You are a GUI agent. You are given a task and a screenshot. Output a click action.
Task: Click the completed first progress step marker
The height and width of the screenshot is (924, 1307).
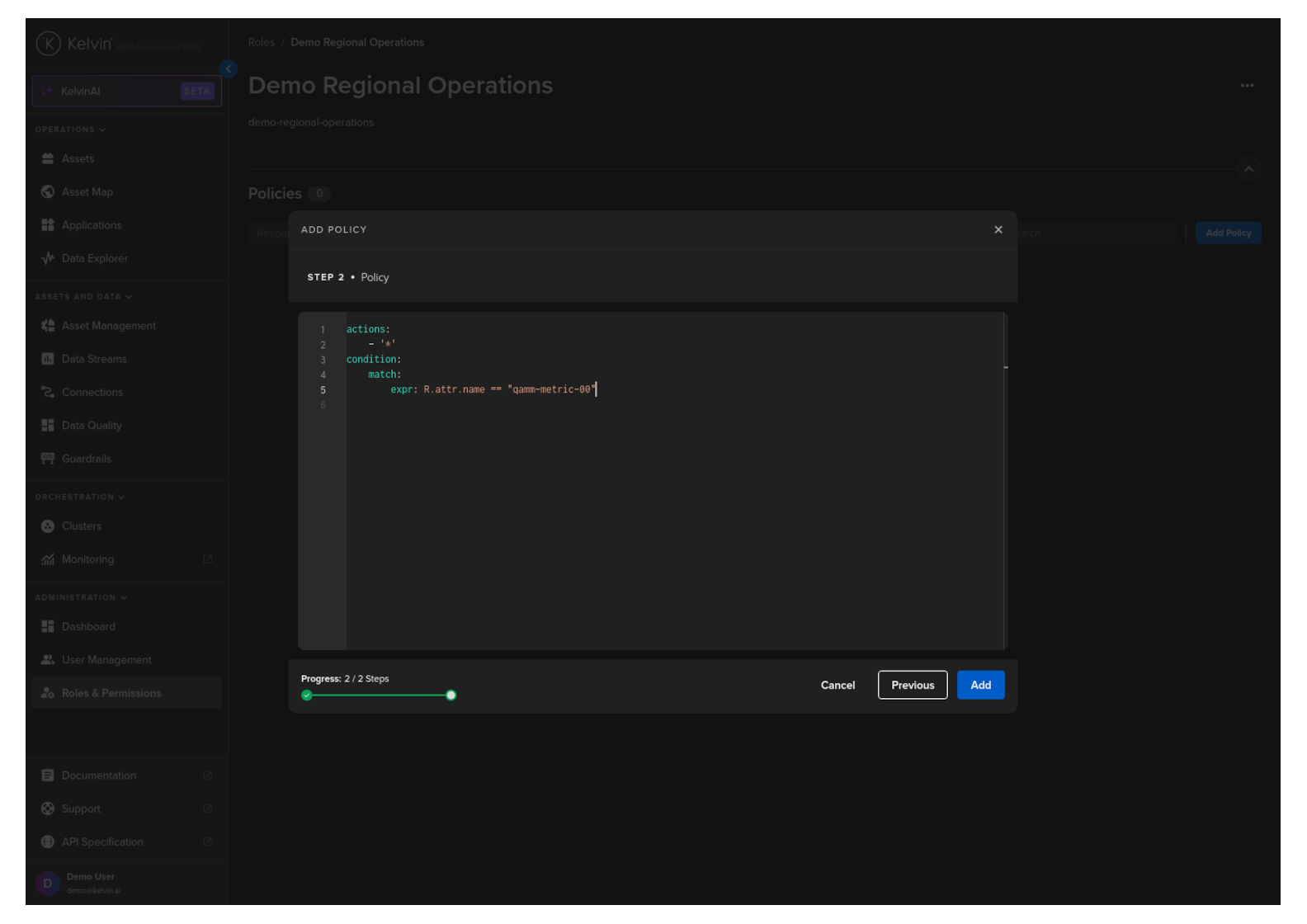tap(307, 695)
